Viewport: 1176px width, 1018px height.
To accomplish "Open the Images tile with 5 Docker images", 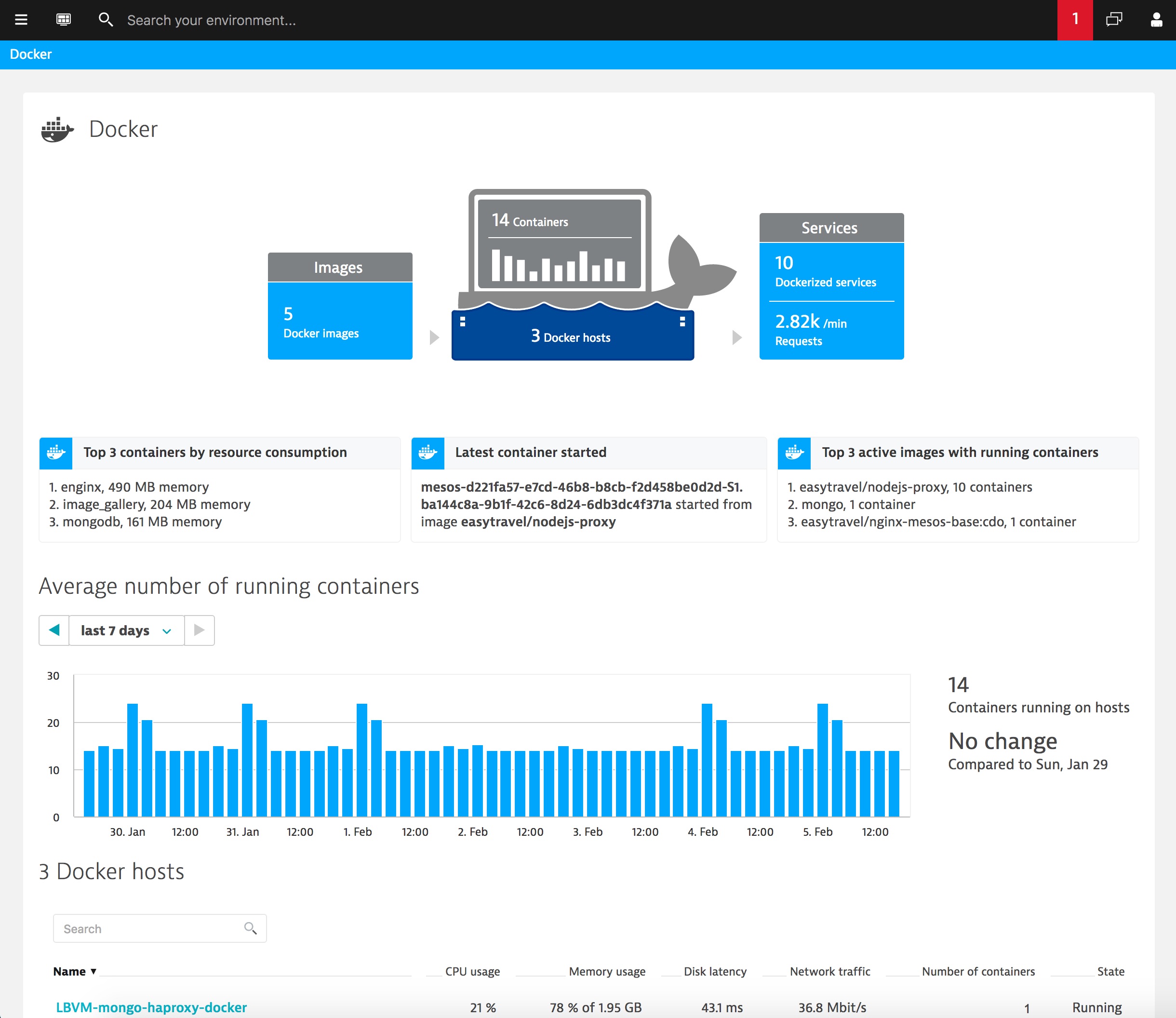I will point(340,306).
